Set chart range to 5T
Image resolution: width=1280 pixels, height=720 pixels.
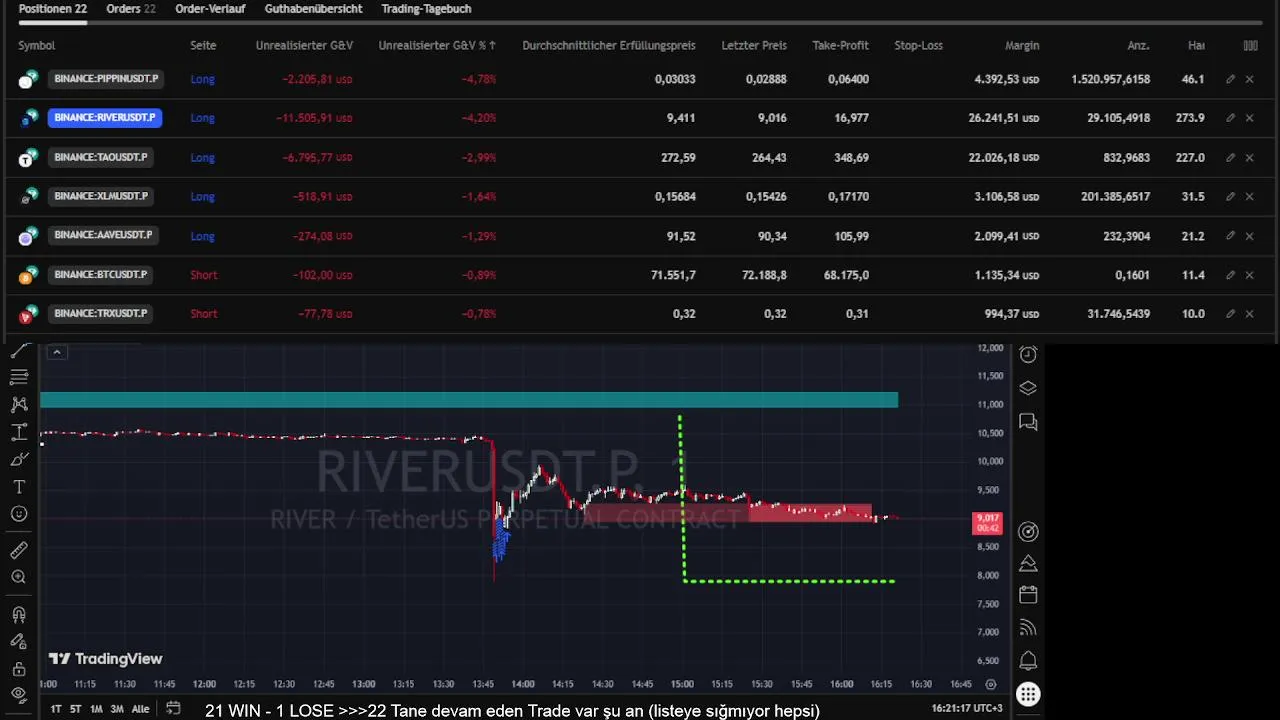(75, 709)
